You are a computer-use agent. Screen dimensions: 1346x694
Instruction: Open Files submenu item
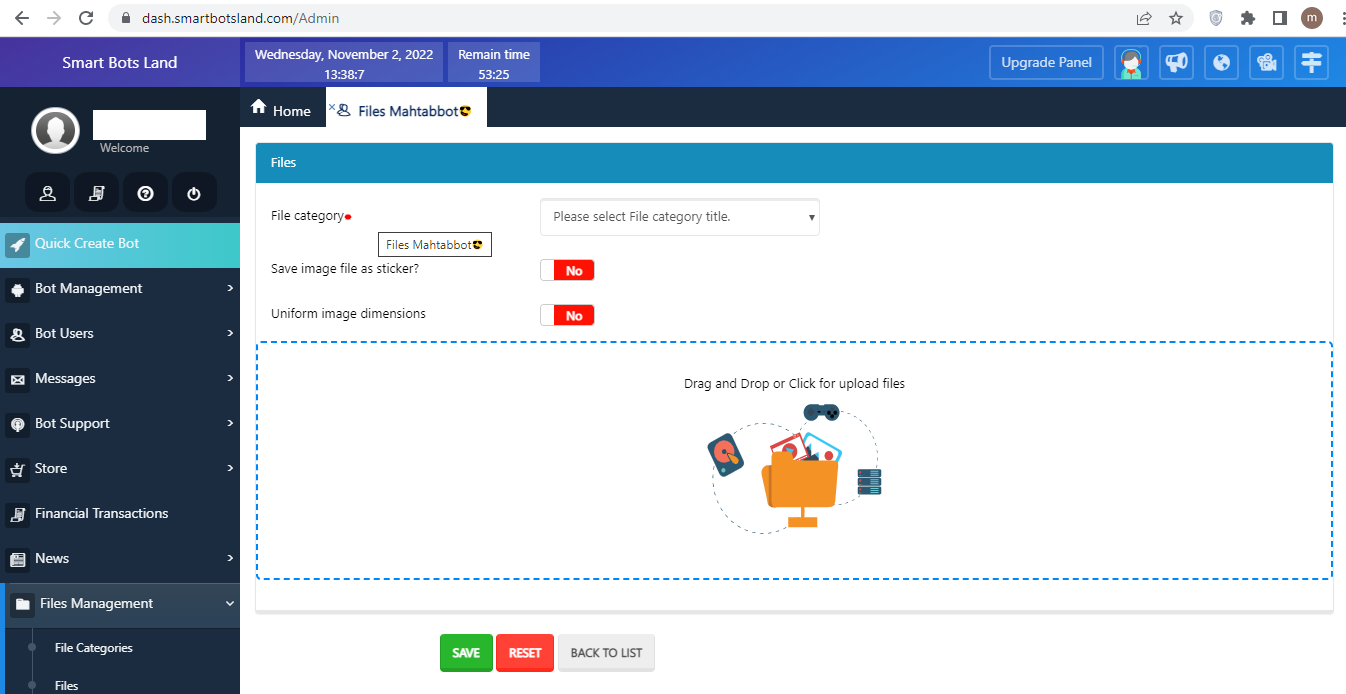tap(66, 686)
